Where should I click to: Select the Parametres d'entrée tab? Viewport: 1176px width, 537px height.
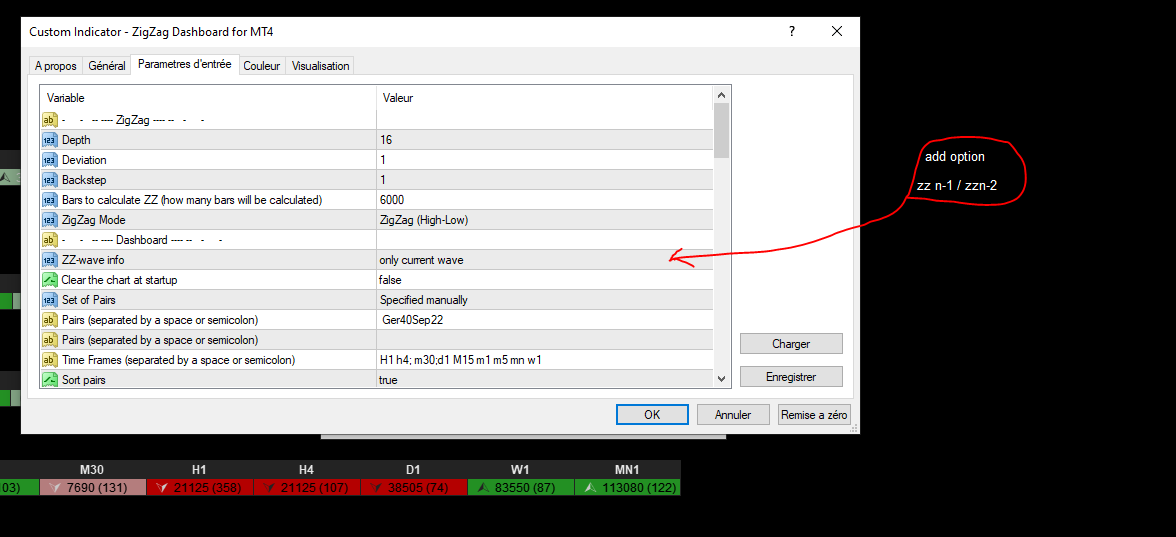point(184,64)
